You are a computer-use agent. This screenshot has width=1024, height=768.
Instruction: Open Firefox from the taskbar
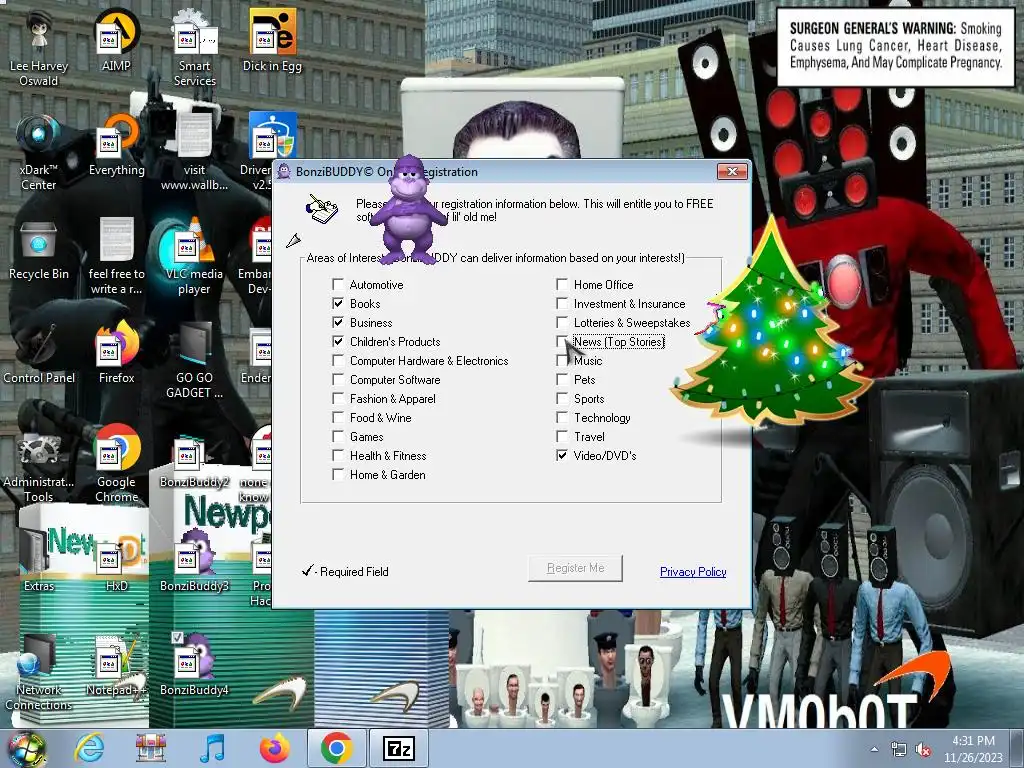(274, 749)
